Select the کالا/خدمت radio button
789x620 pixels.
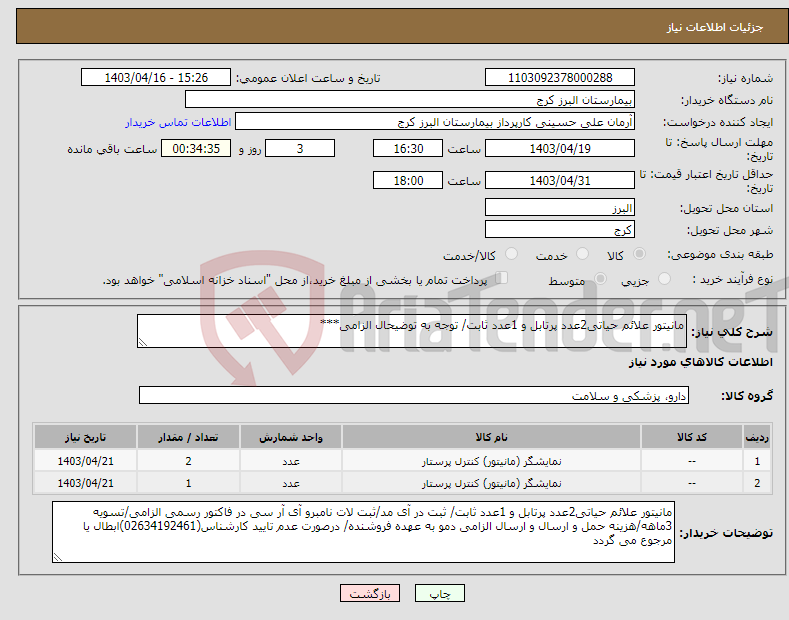[511, 254]
